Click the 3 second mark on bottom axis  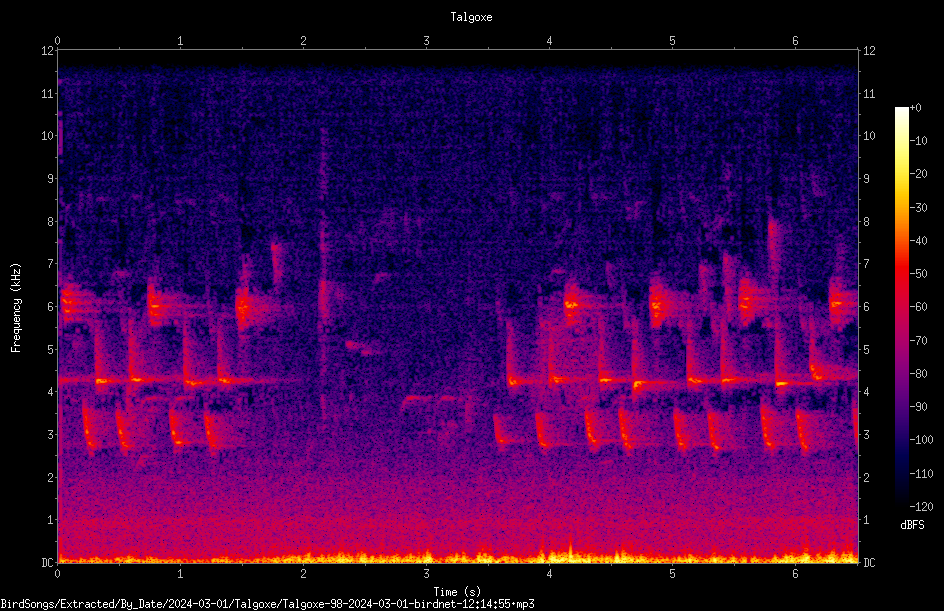(x=426, y=574)
